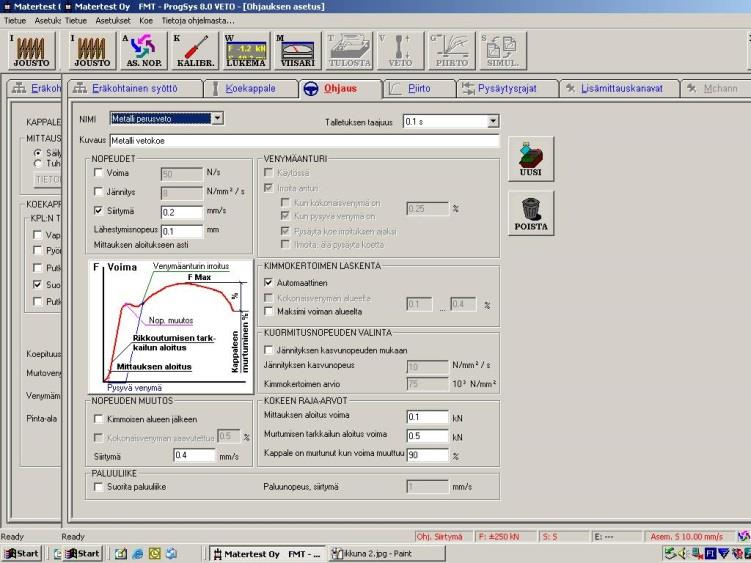Click the VETO tensile test icon
The width and height of the screenshot is (751, 563).
pyautogui.click(x=400, y=50)
